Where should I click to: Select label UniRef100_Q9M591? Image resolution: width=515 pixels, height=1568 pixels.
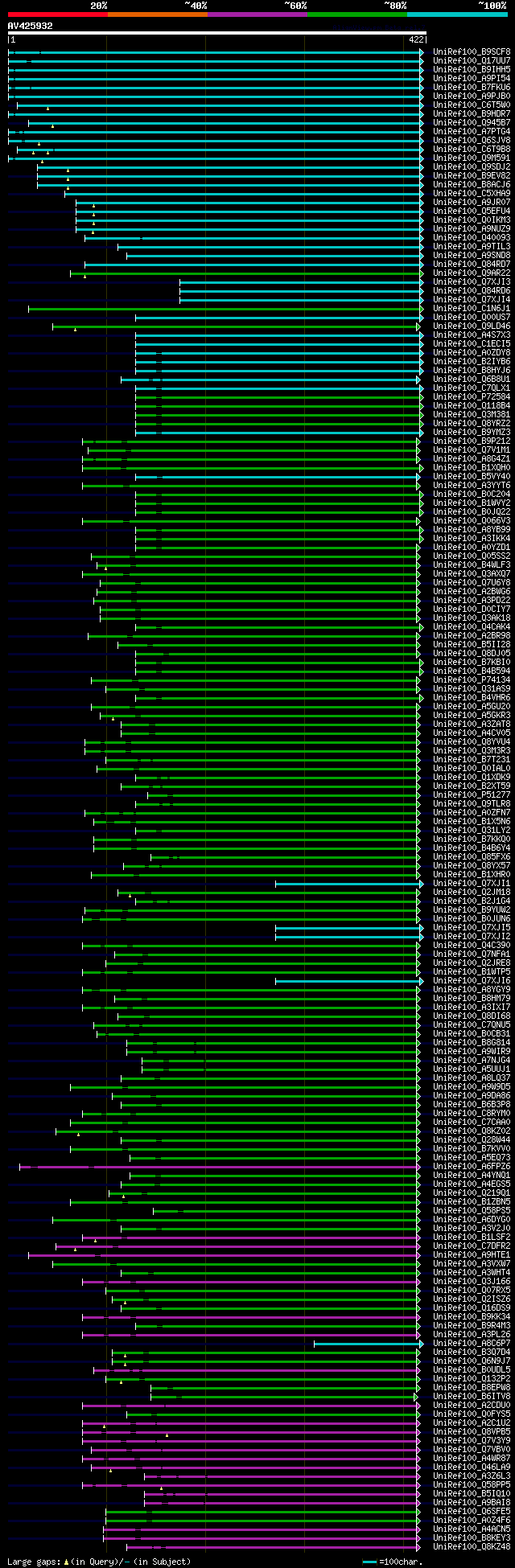472,158
